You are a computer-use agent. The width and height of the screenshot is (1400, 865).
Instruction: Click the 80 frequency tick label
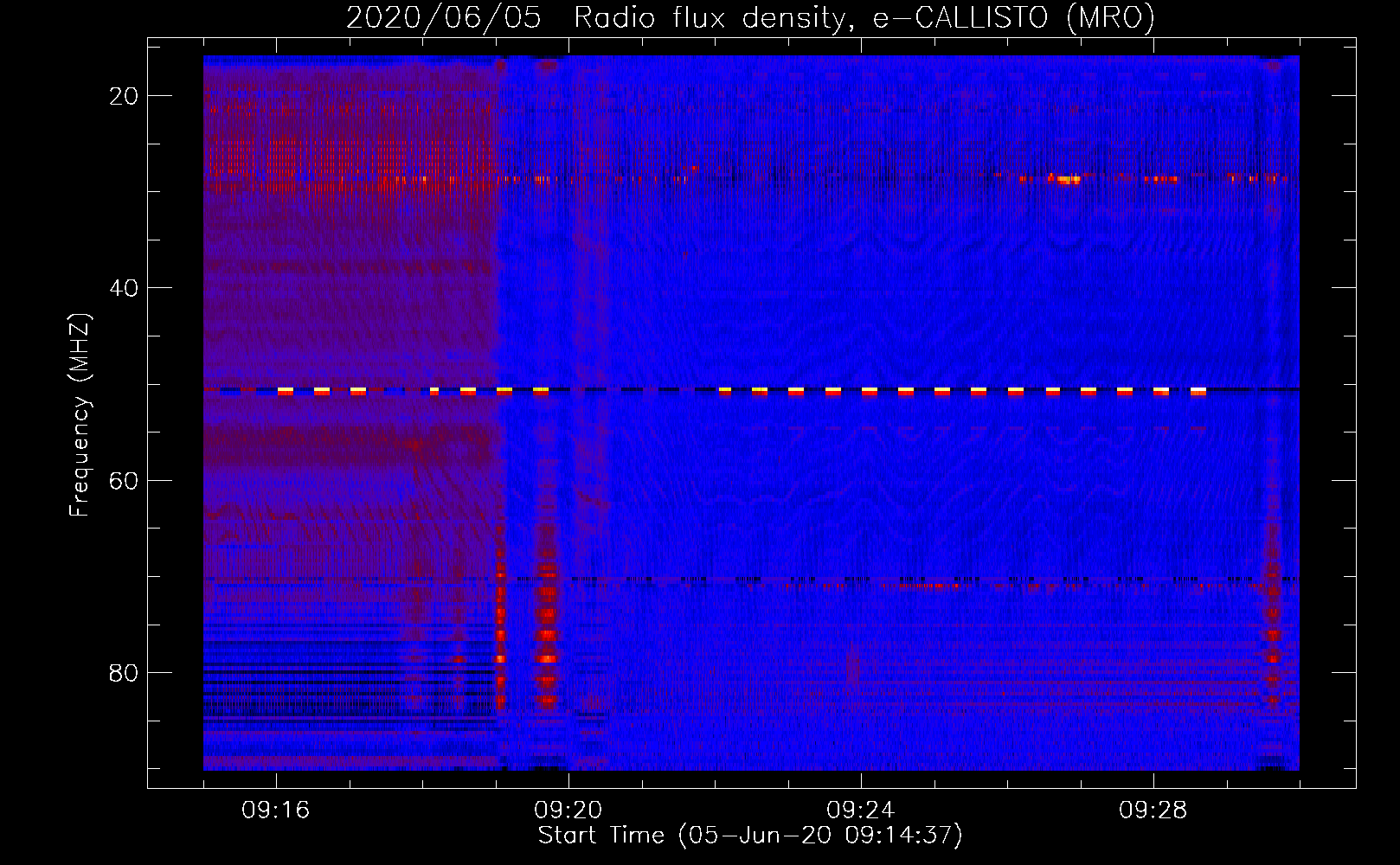[x=124, y=673]
